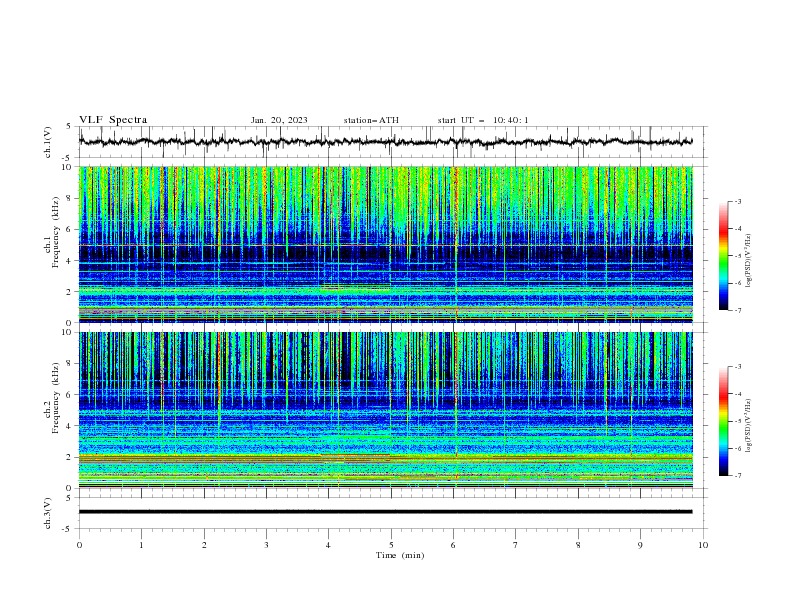Click the ch.3 flat waveform trace
This screenshot has height=612, width=792.
pos(385,512)
